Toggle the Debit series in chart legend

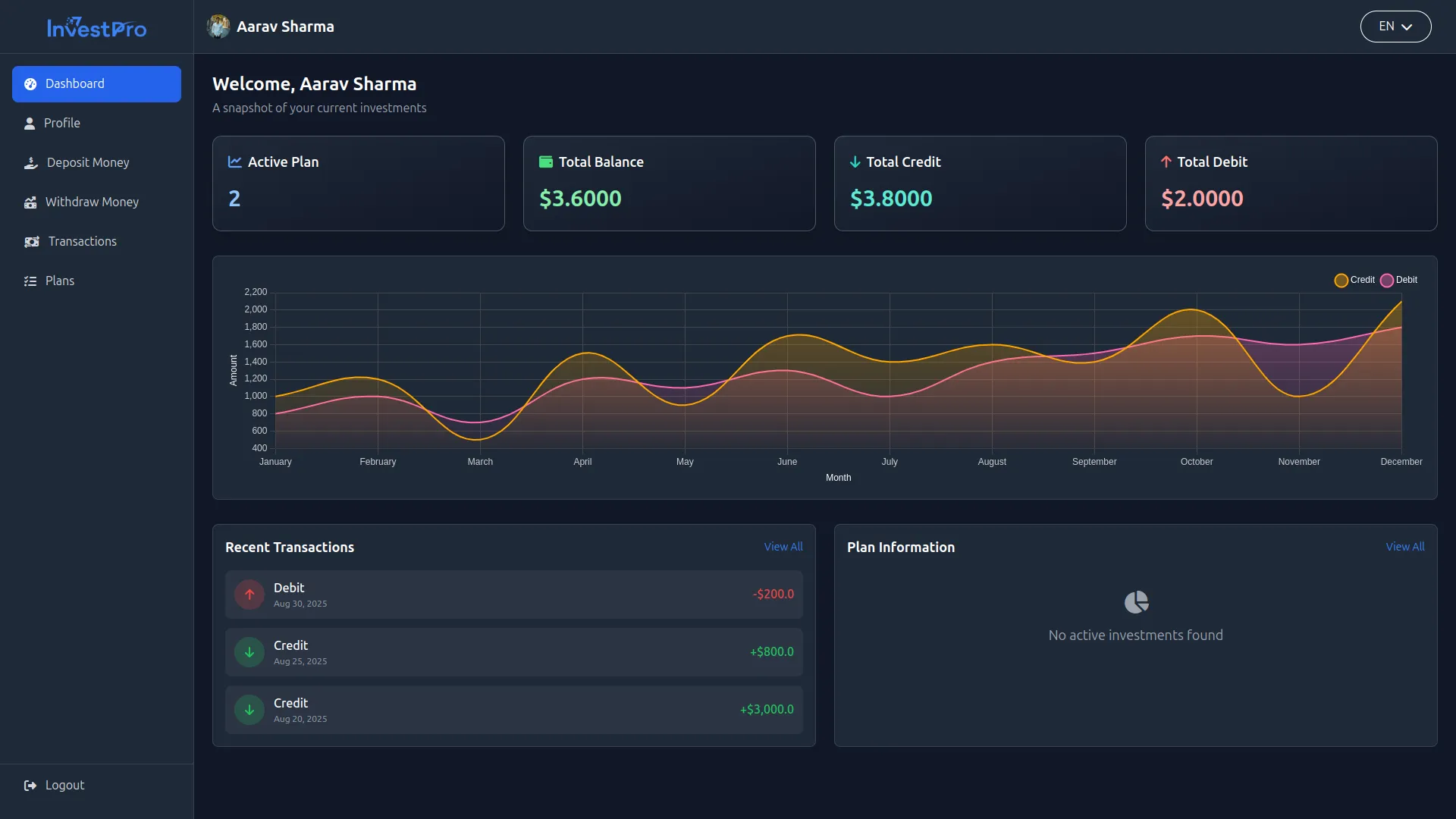coord(1398,281)
